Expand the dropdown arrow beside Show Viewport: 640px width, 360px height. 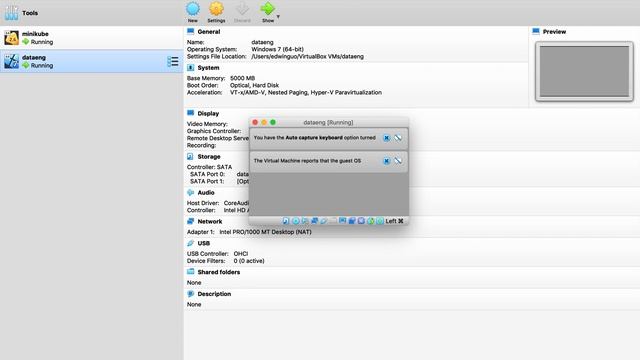click(x=278, y=17)
